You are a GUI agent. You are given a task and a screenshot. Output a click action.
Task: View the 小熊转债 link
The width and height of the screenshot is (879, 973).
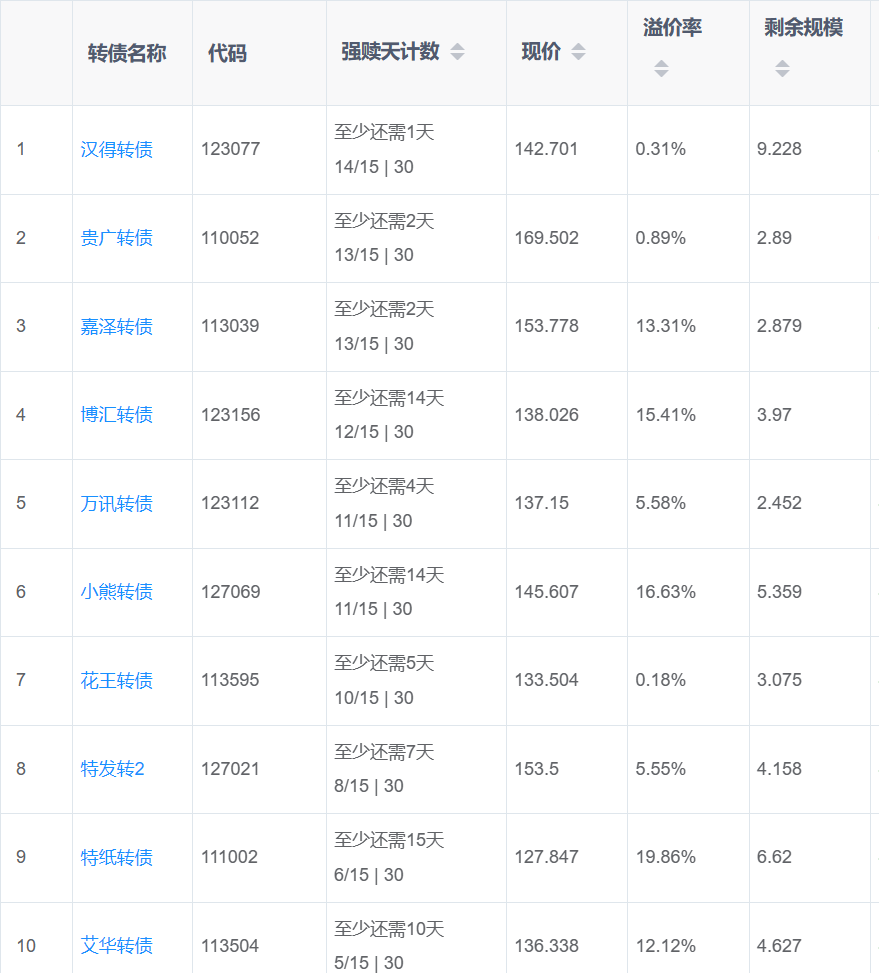(117, 592)
